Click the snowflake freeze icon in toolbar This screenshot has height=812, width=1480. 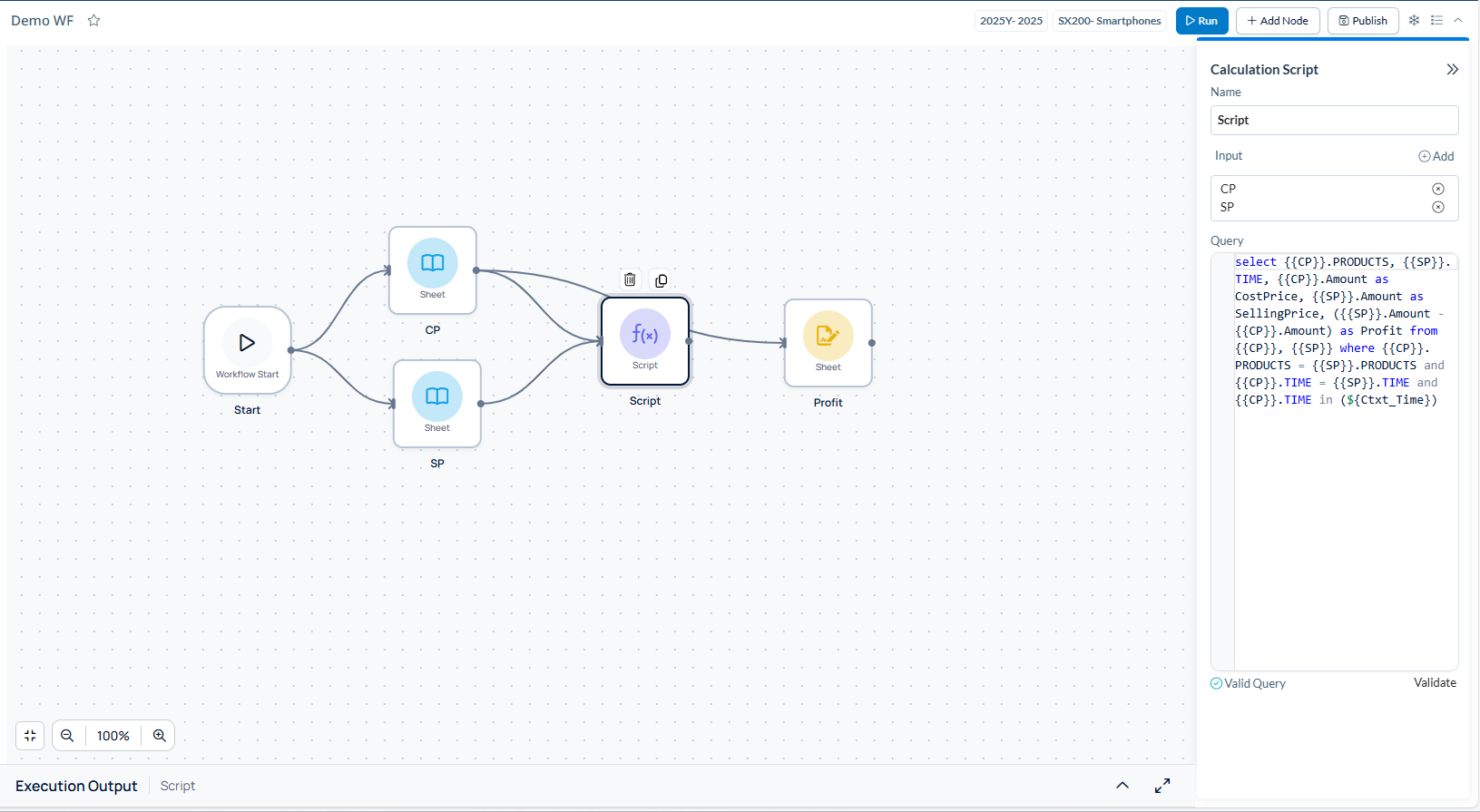[1414, 20]
